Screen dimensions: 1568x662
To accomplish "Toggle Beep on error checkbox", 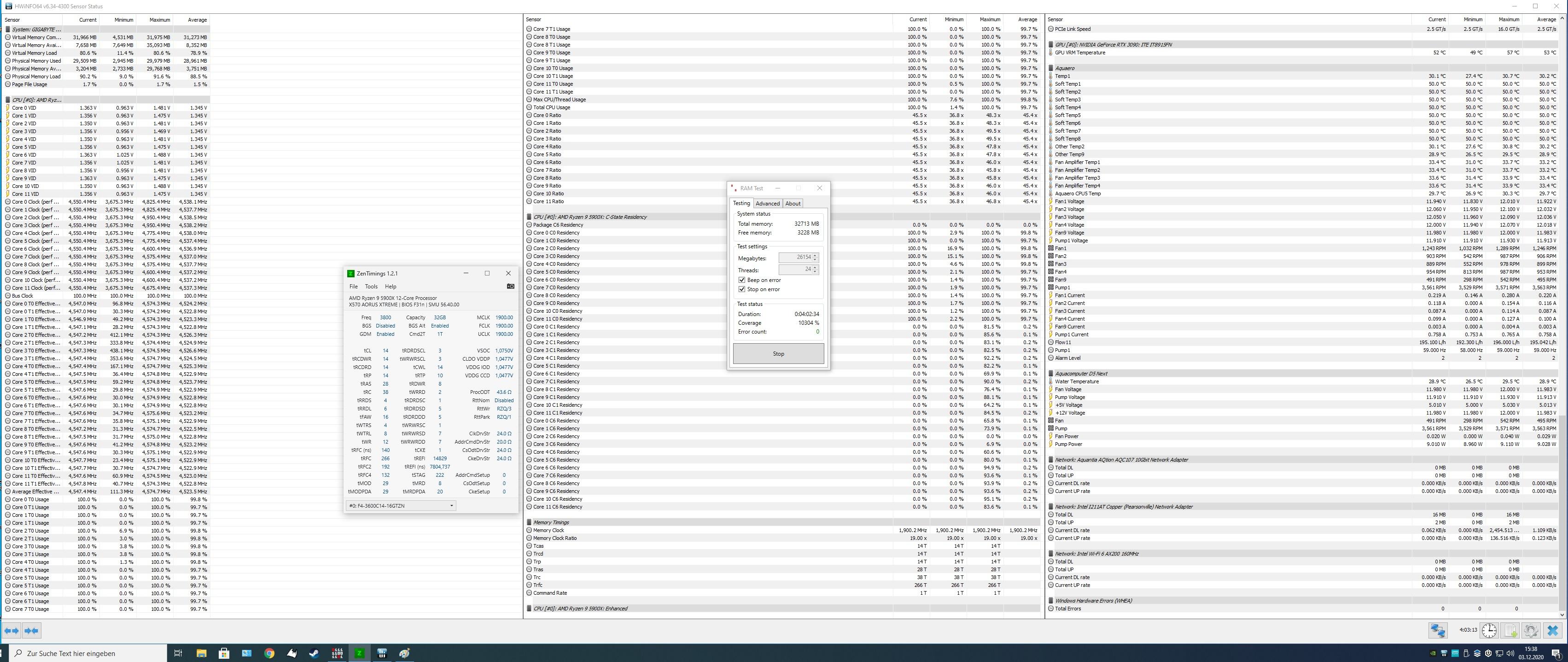I will (x=741, y=280).
